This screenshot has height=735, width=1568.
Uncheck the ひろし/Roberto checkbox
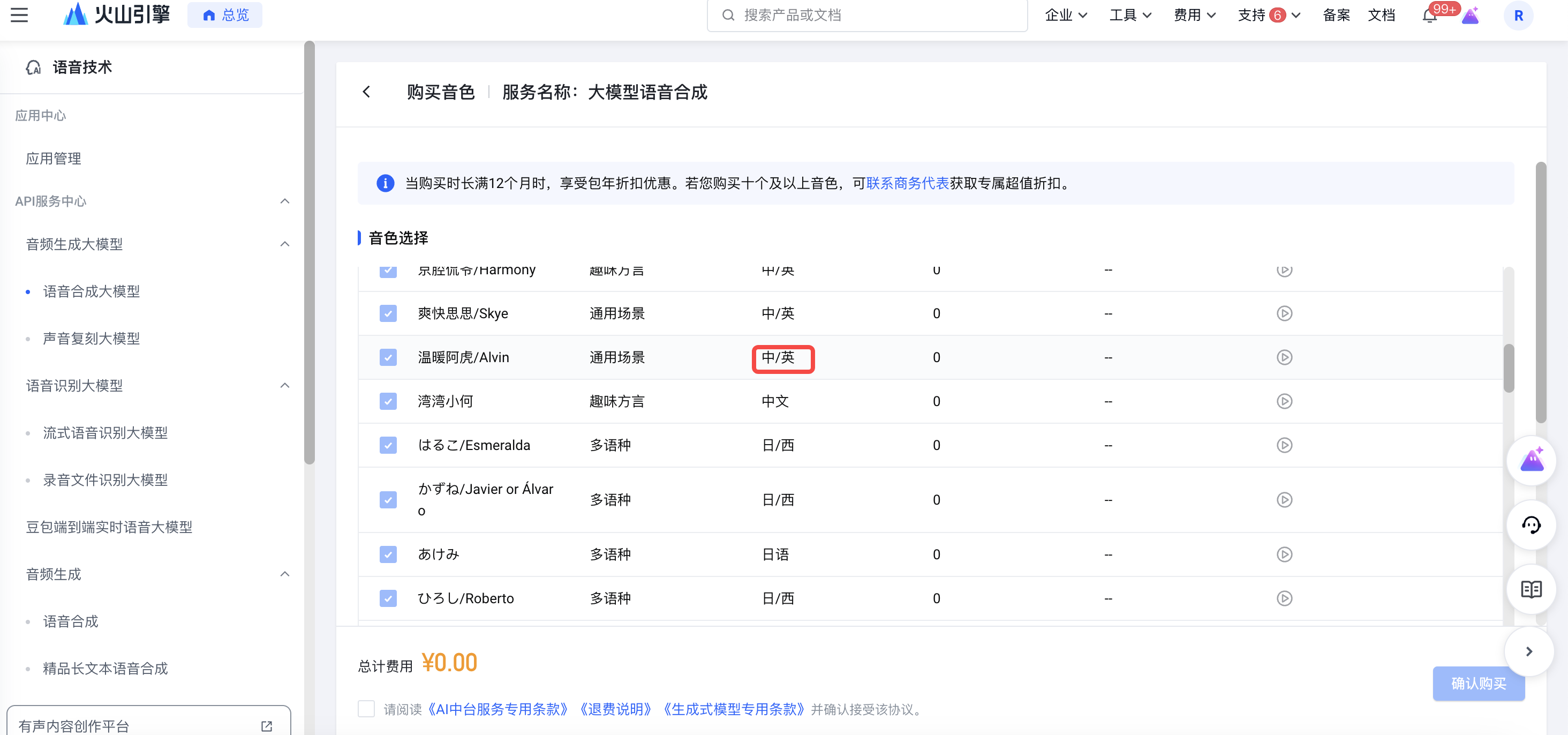coord(388,598)
